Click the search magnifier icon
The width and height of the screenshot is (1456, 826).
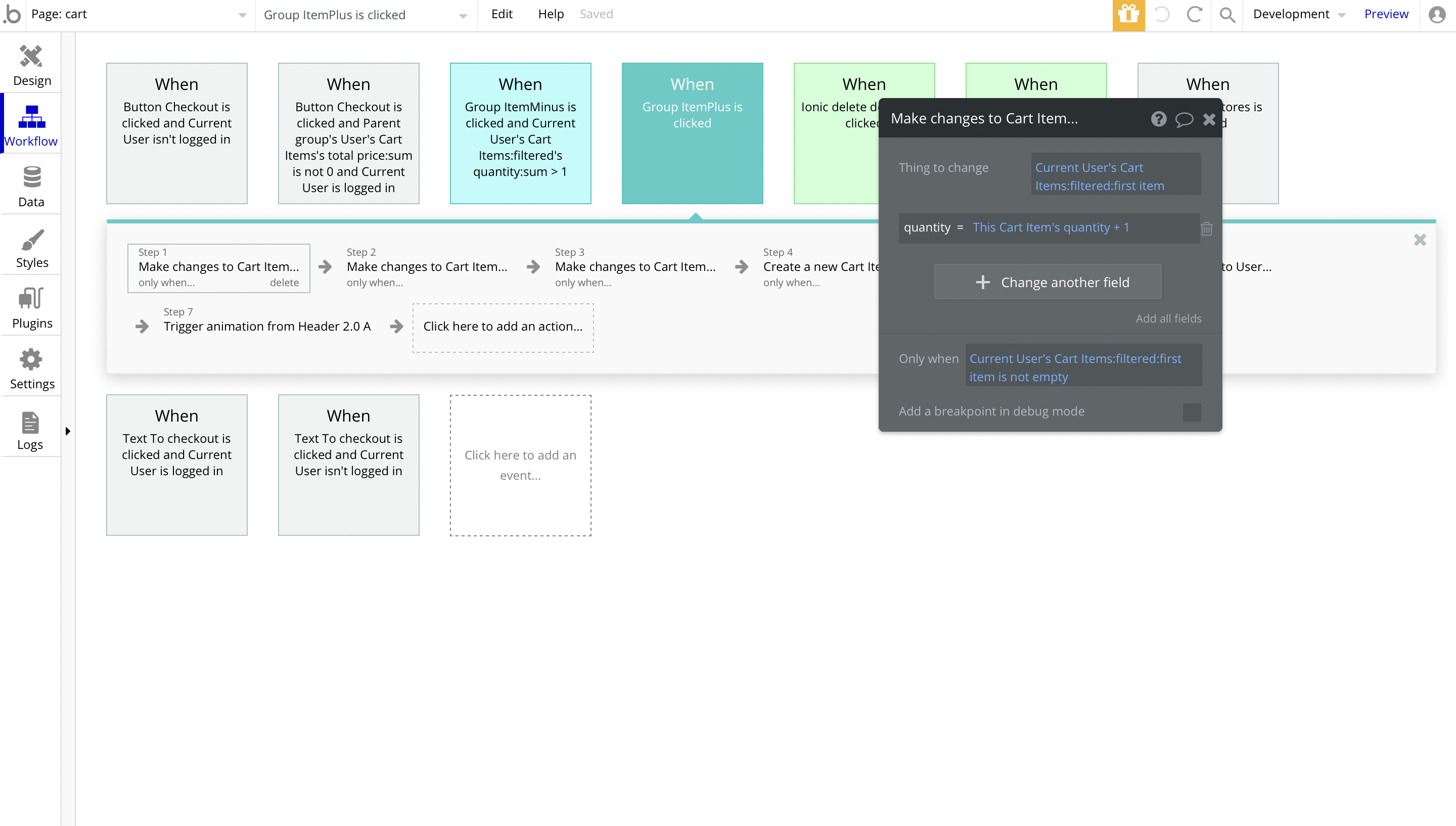(x=1227, y=14)
